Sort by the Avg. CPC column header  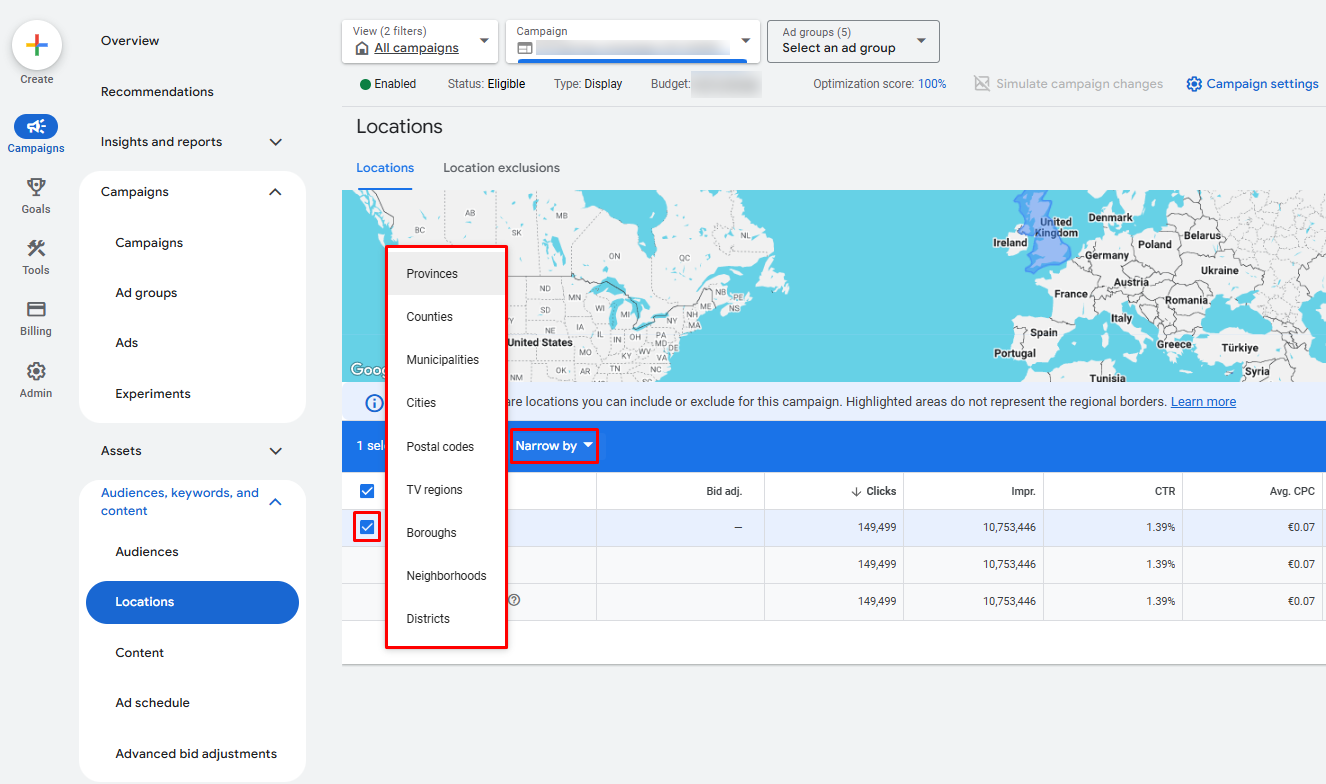pos(1291,491)
